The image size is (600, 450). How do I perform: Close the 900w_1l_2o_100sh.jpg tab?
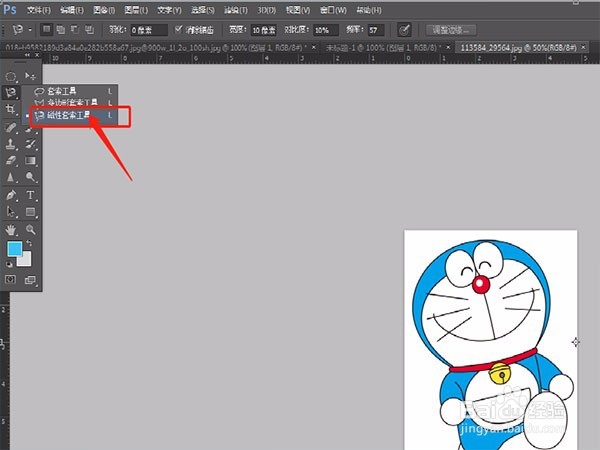(314, 47)
